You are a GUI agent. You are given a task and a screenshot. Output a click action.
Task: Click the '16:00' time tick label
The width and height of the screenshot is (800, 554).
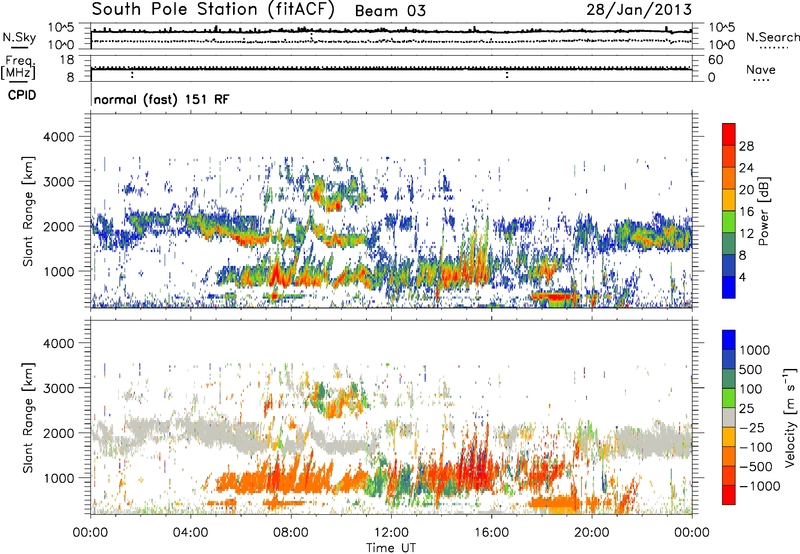[x=491, y=533]
